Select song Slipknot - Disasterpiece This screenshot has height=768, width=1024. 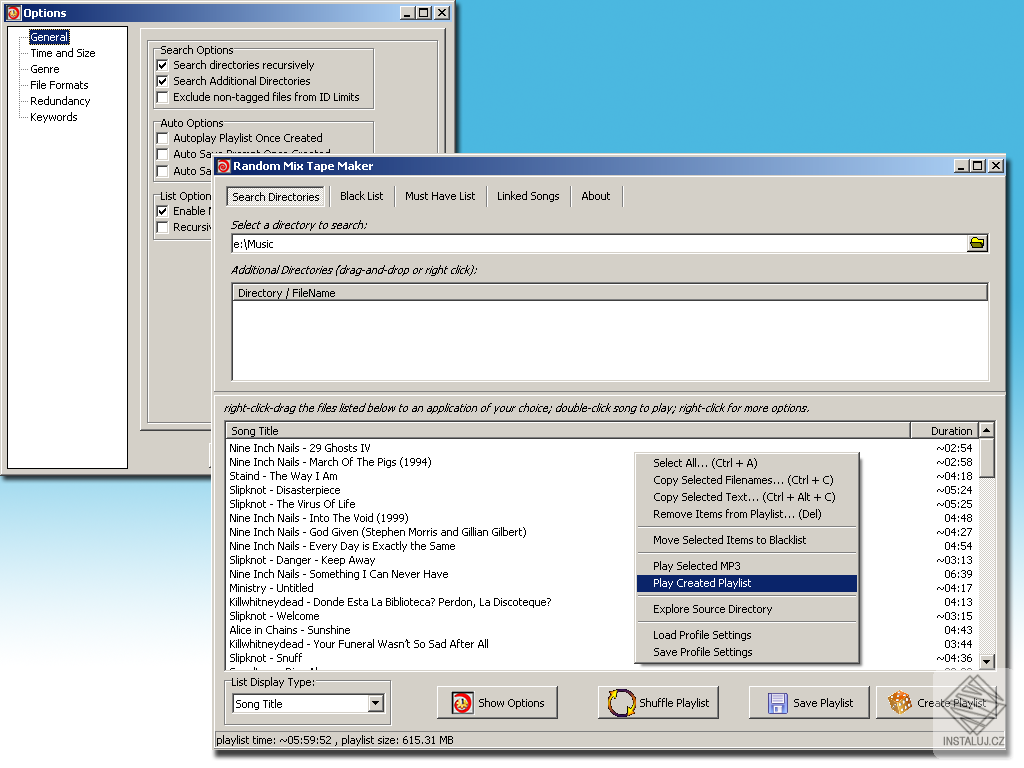[x=285, y=490]
